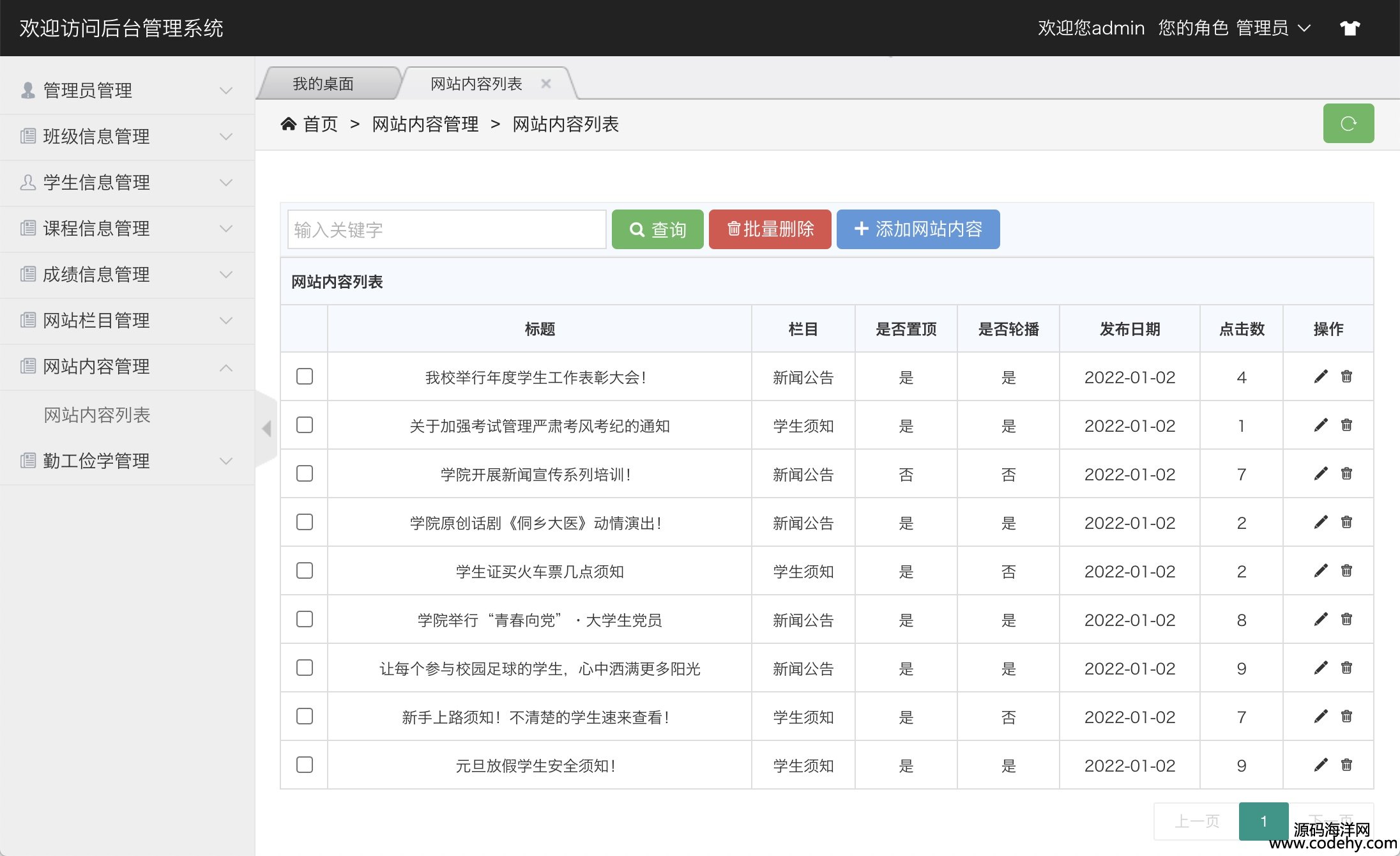Close the 网站内容列表 tab
1400x856 pixels.
coord(546,84)
